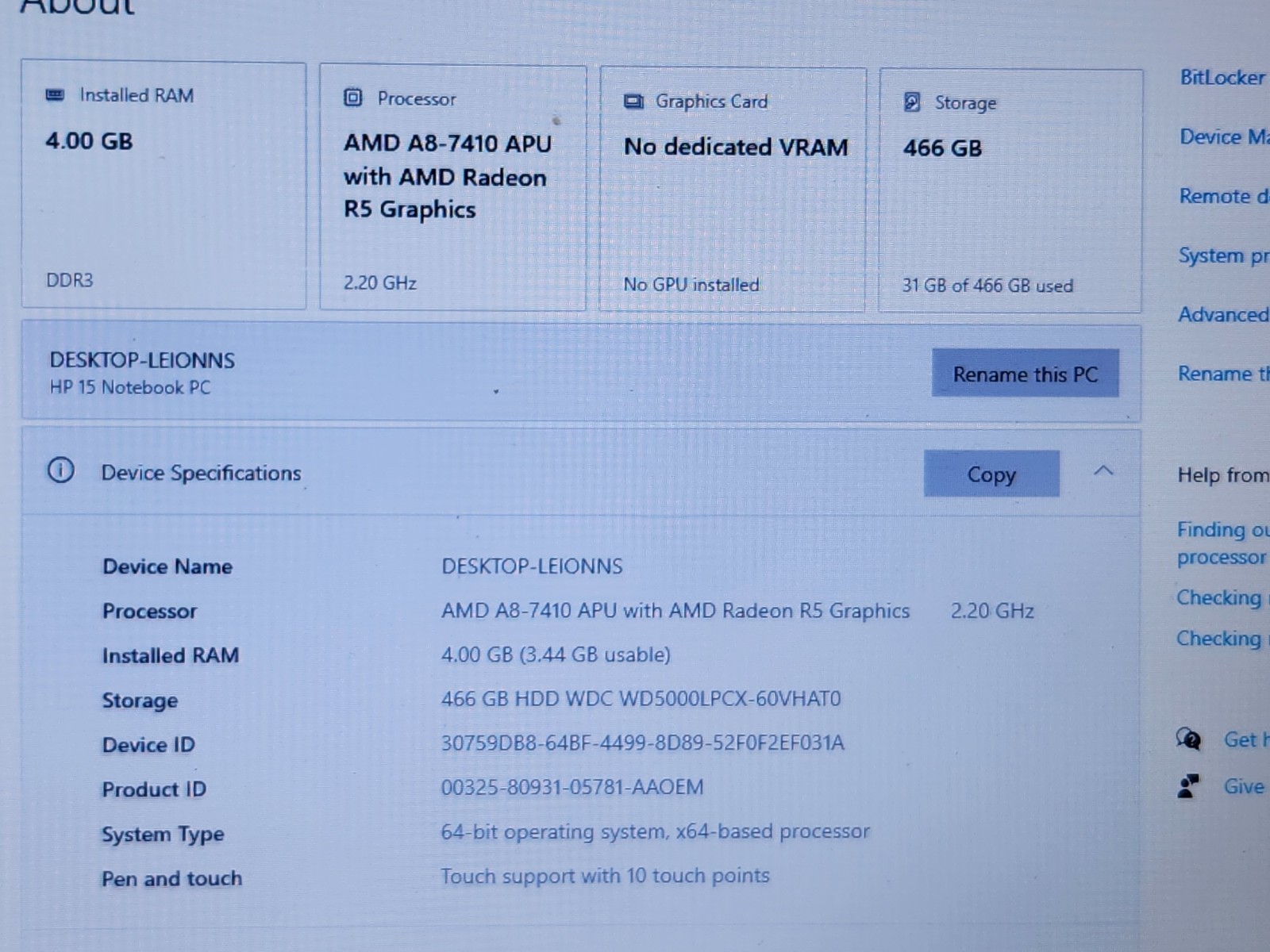1270x952 pixels.
Task: Select the Processor AMD A8-7410 card
Action: coord(452,187)
